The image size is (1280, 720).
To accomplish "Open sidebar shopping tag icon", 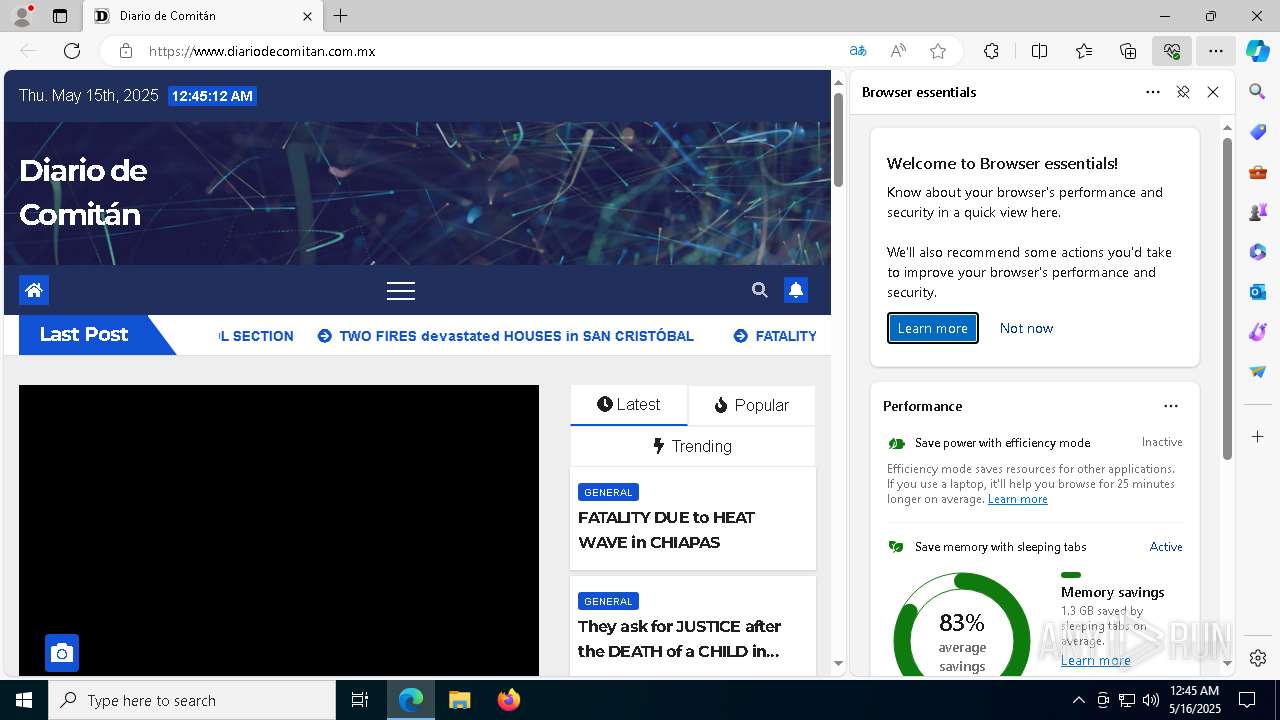I will coord(1258,132).
